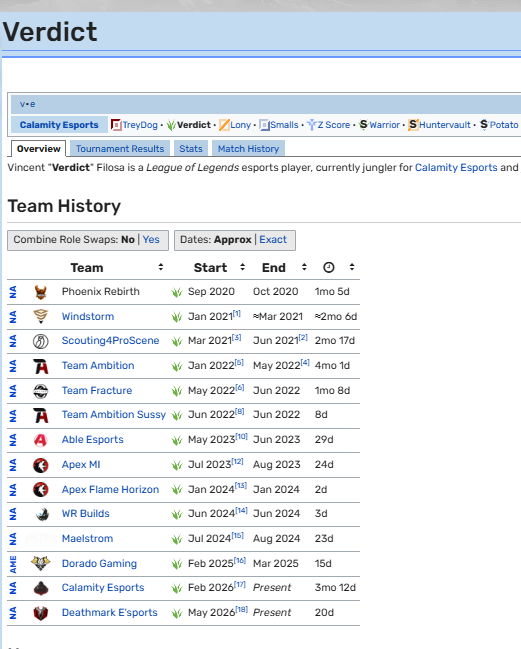The width and height of the screenshot is (521, 649).
Task: Click the Team Fracture logo icon
Action: pyautogui.click(x=41, y=391)
